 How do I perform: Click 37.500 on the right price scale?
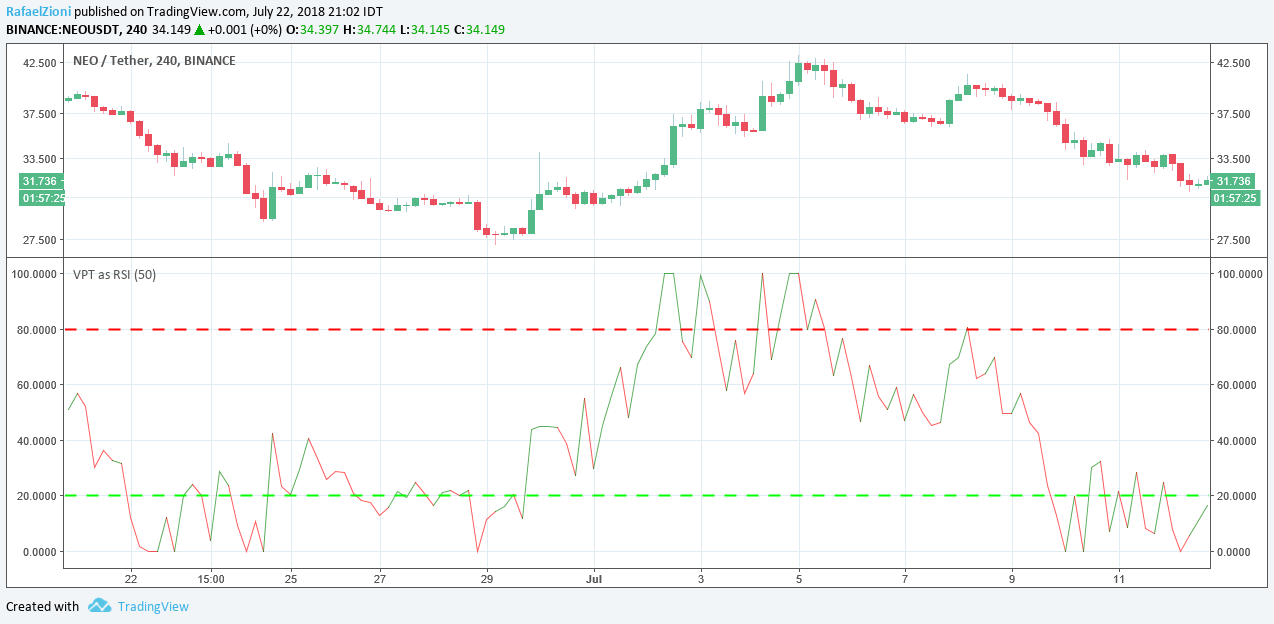(x=1232, y=114)
